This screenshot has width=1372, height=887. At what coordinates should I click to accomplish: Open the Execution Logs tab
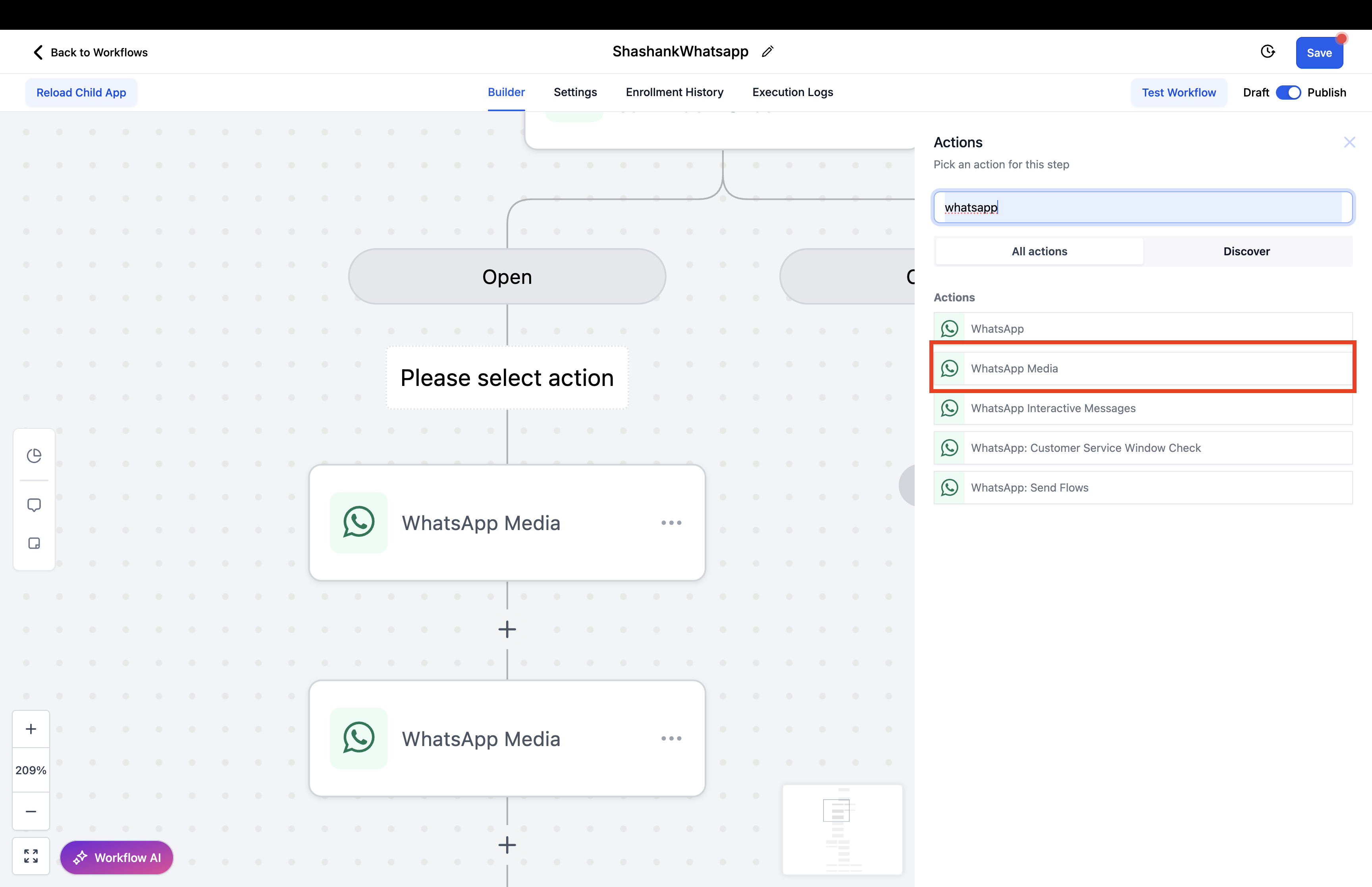792,92
